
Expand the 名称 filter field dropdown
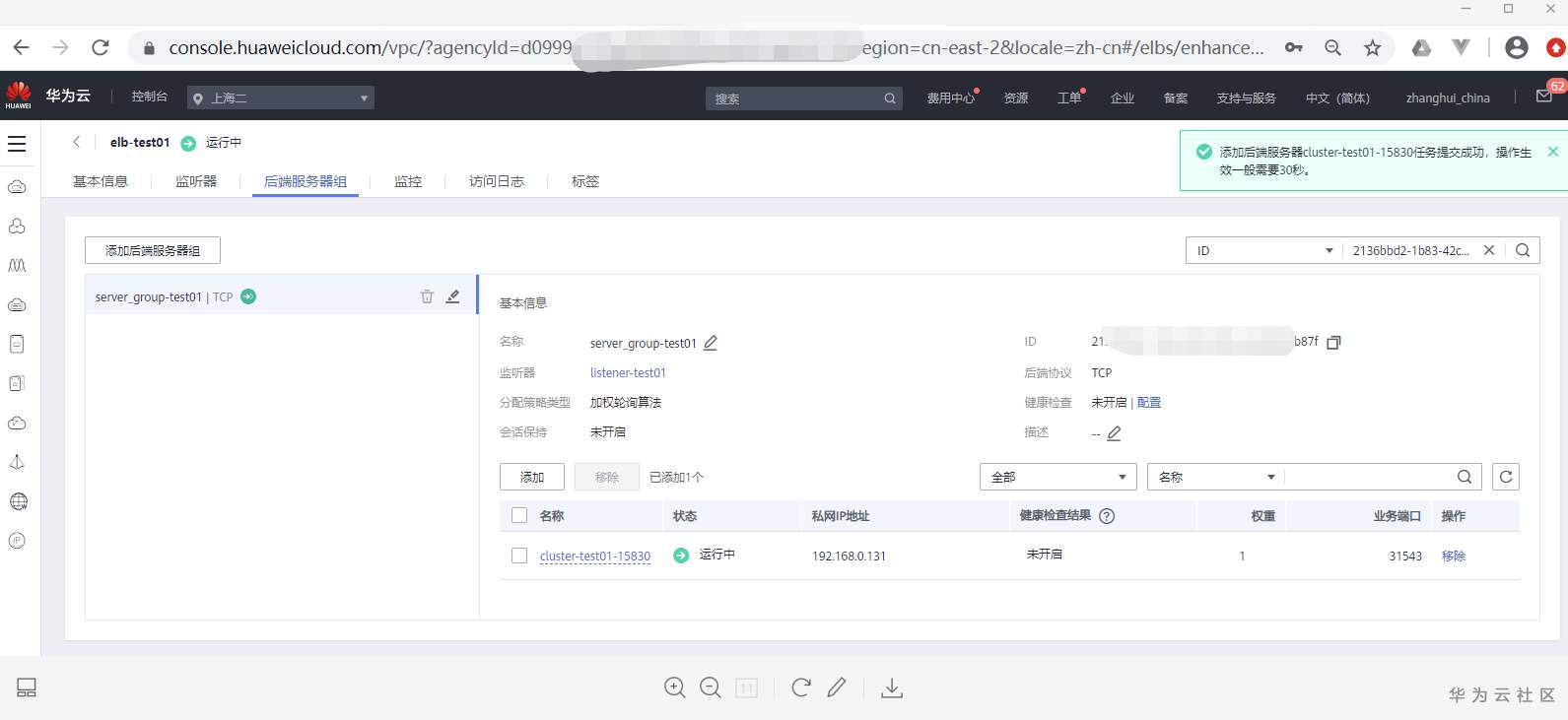1216,477
